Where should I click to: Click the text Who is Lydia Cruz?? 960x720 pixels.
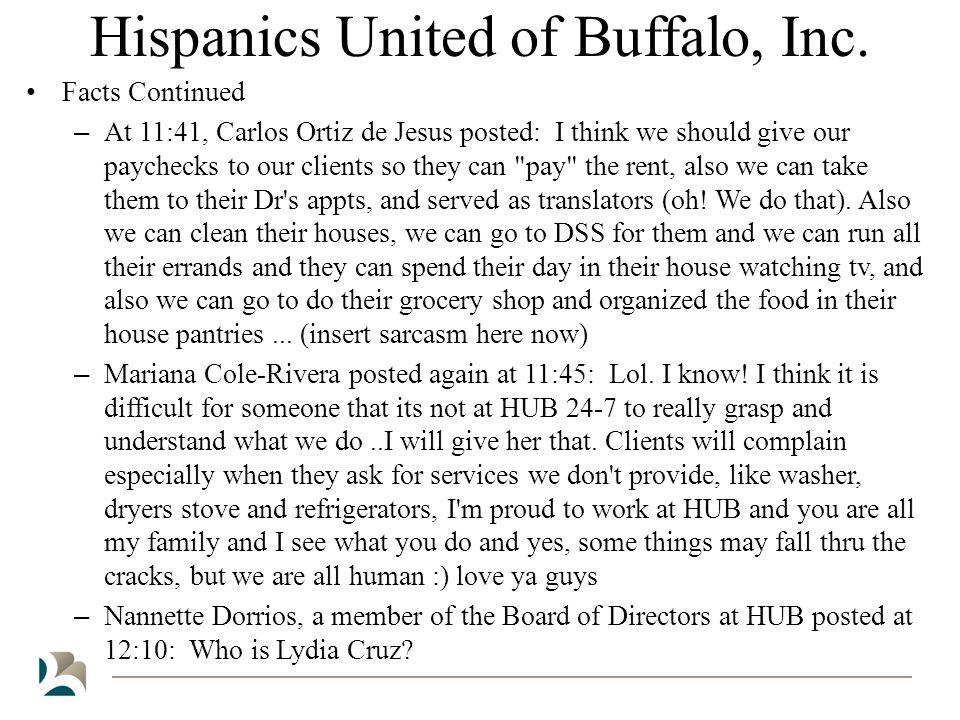301,650
